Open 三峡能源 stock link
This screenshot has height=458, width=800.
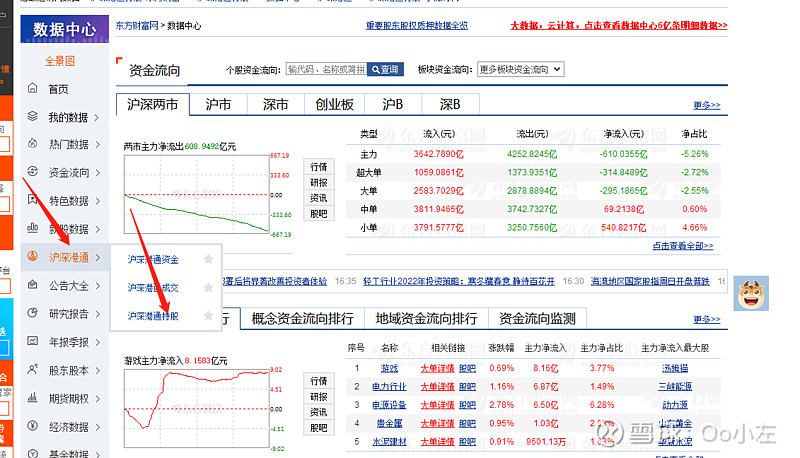click(675, 387)
